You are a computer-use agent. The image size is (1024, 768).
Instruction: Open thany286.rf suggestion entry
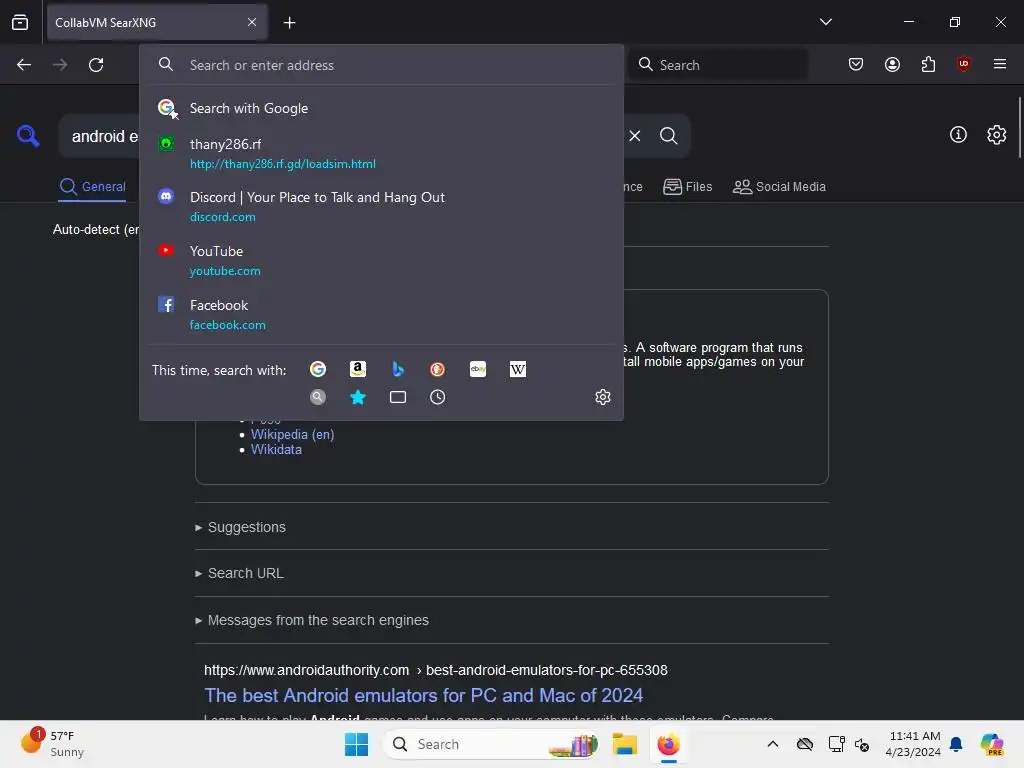click(381, 153)
